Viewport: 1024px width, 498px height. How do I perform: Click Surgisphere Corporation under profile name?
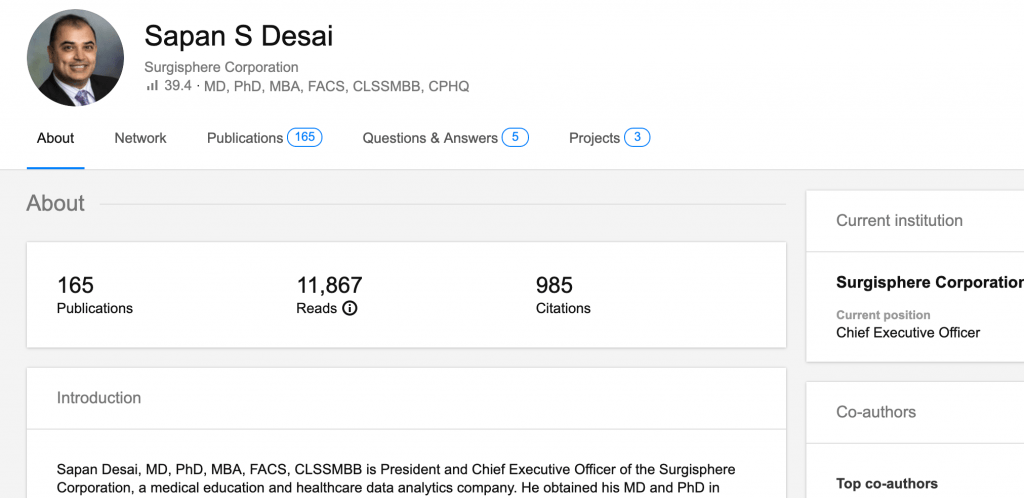tap(221, 67)
